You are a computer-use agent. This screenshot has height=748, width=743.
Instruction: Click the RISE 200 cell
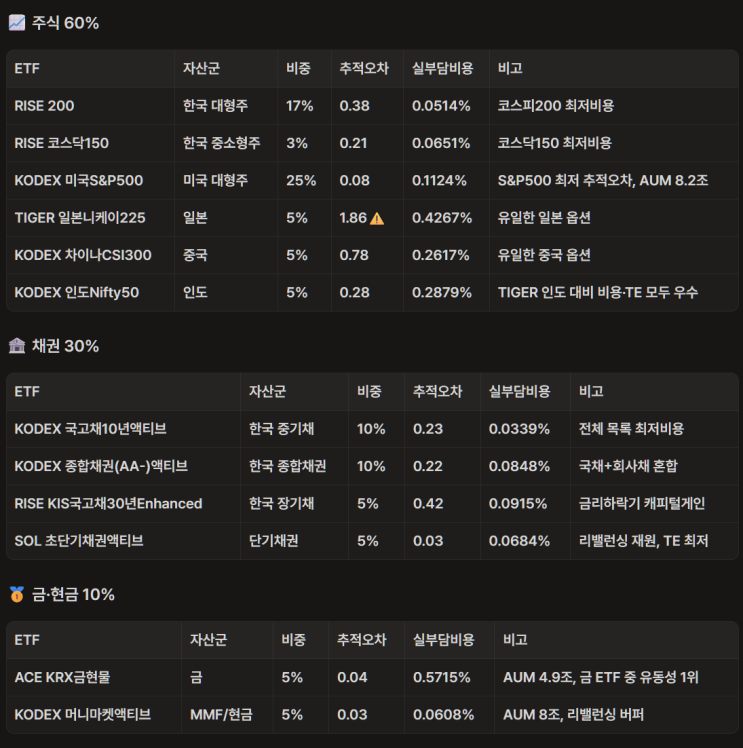(x=44, y=106)
